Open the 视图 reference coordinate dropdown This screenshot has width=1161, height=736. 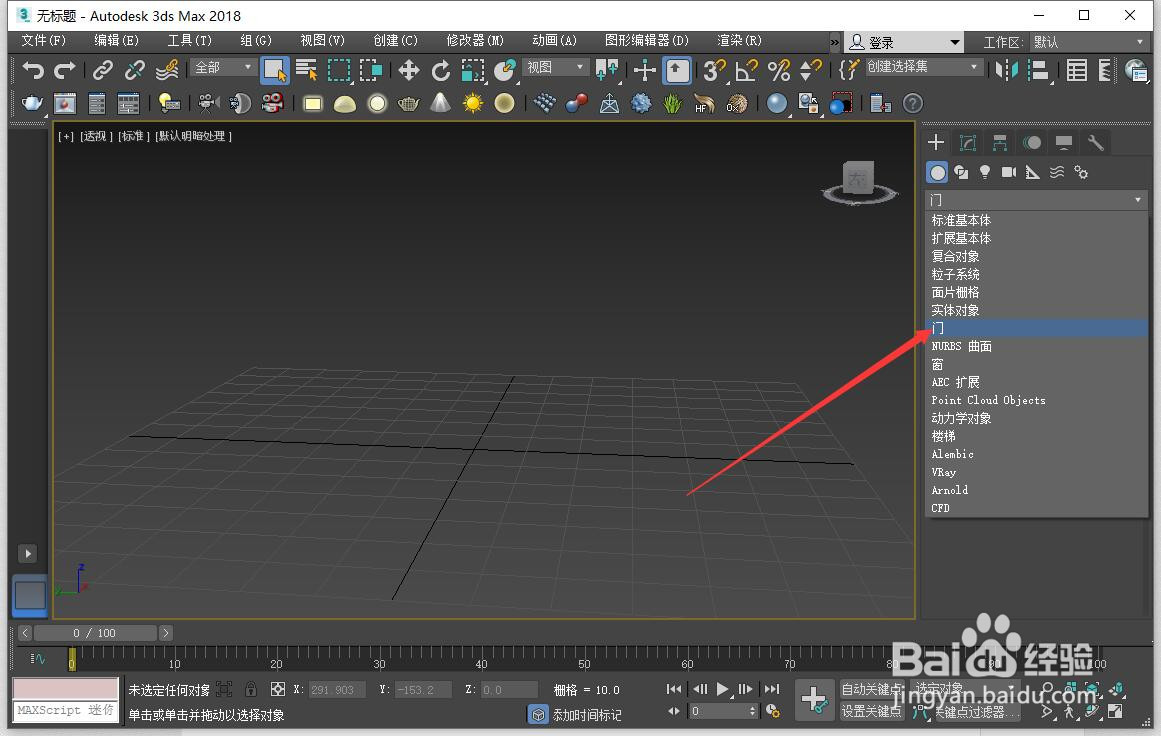pos(555,67)
